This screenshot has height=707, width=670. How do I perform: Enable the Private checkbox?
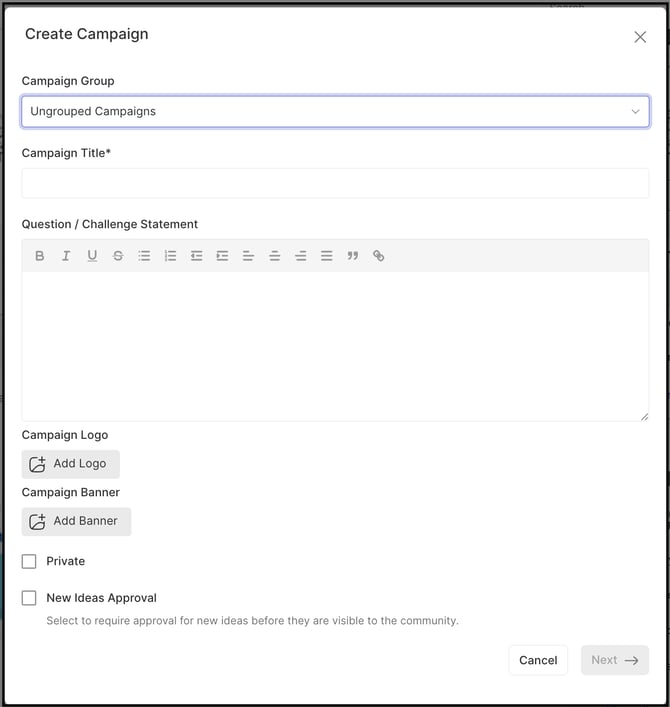pyautogui.click(x=29, y=562)
